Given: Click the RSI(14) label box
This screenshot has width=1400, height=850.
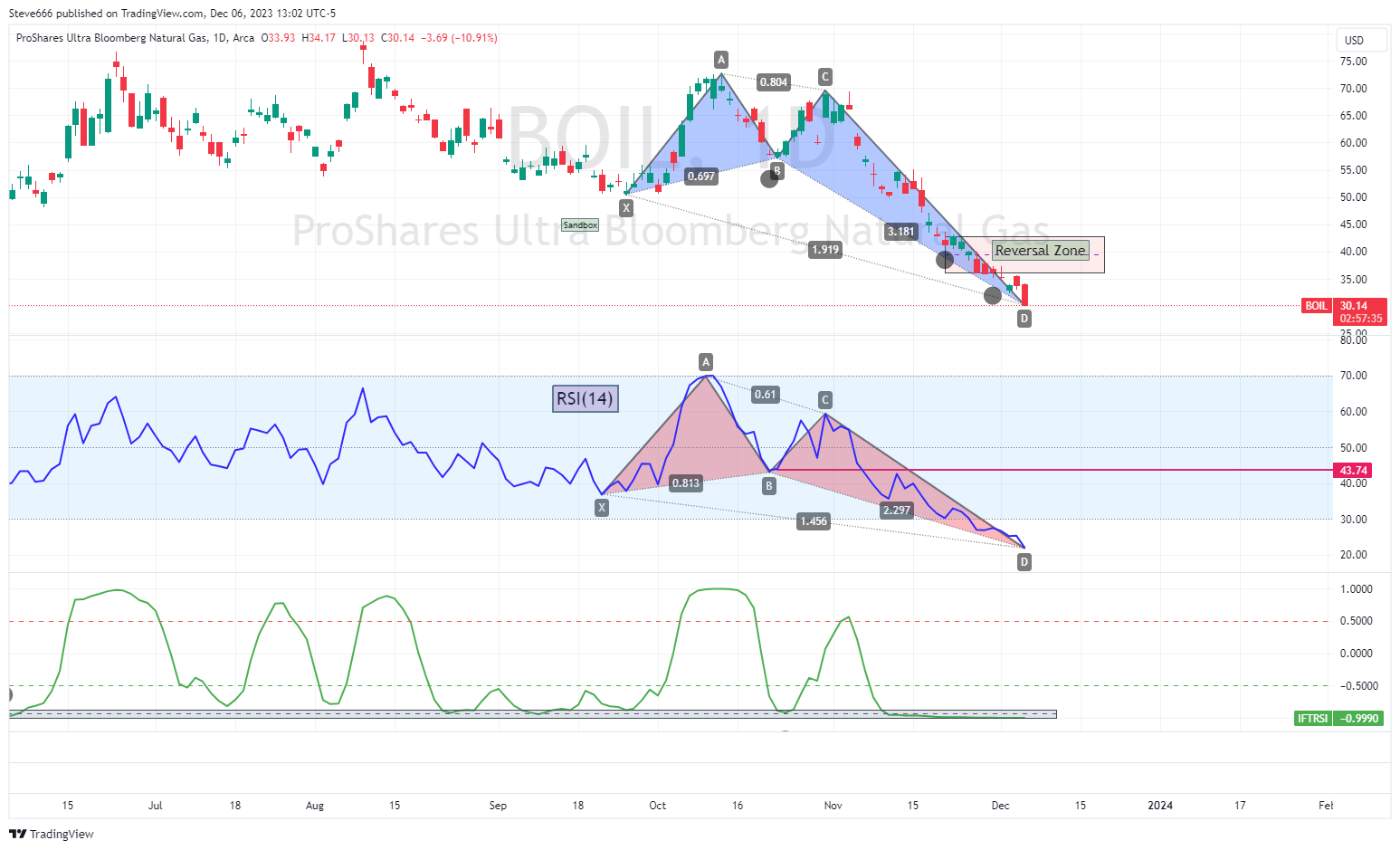Looking at the screenshot, I should pos(586,398).
